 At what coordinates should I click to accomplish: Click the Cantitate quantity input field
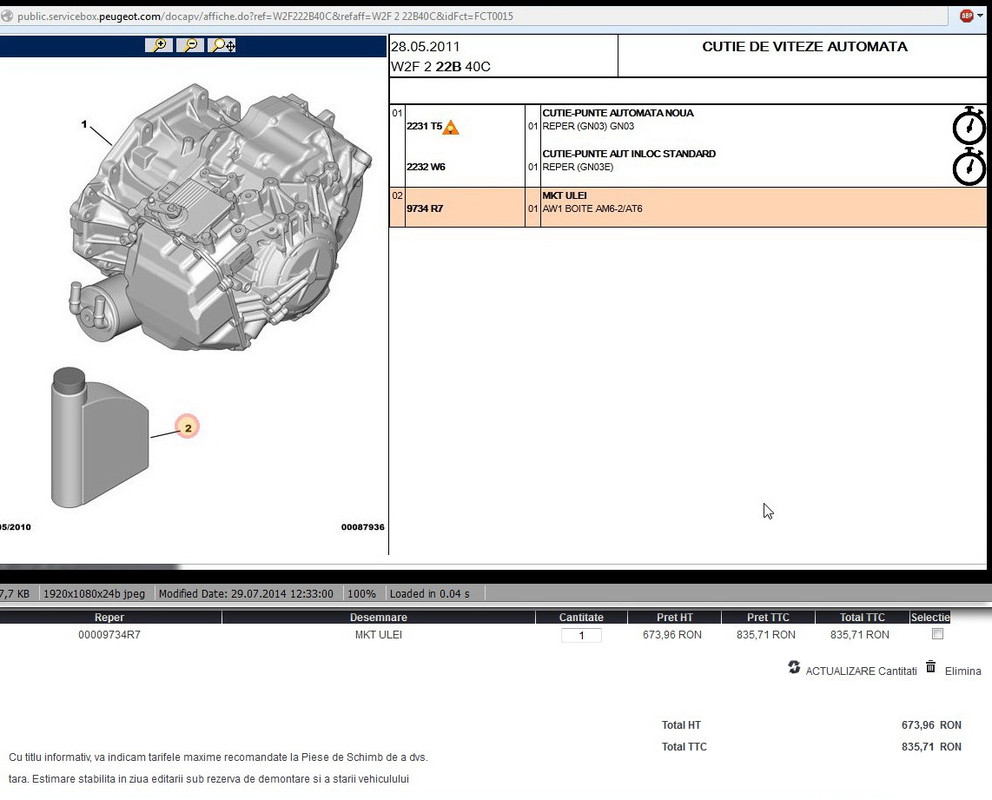(x=581, y=635)
